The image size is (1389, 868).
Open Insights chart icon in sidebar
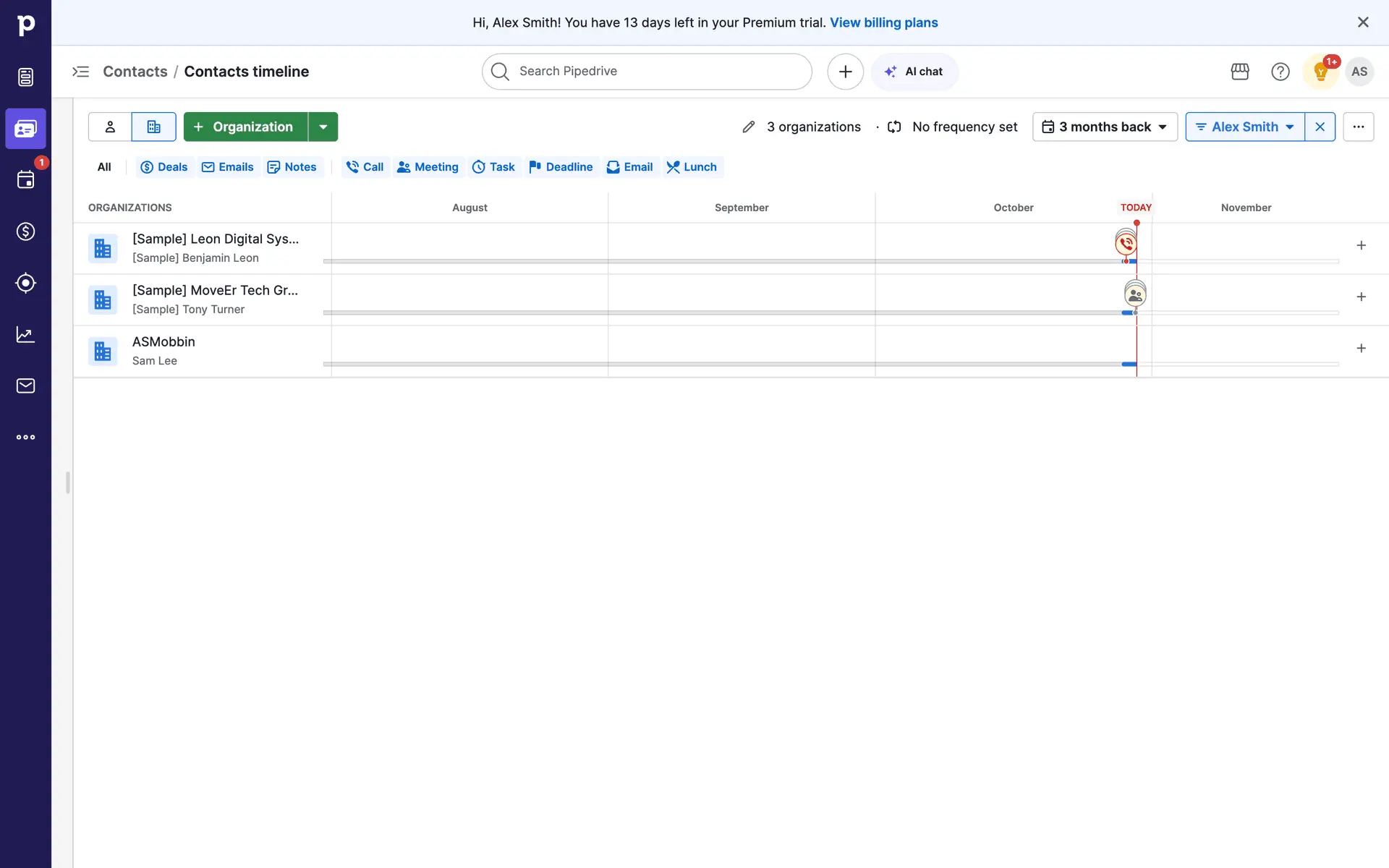pos(25,334)
